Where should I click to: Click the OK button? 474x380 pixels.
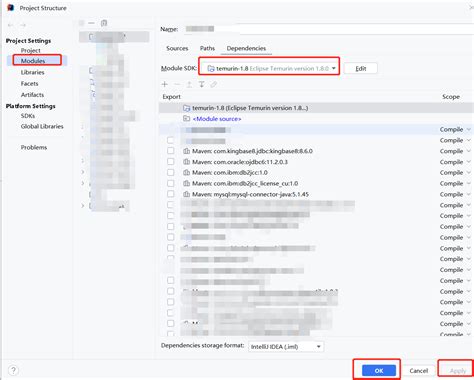point(379,371)
